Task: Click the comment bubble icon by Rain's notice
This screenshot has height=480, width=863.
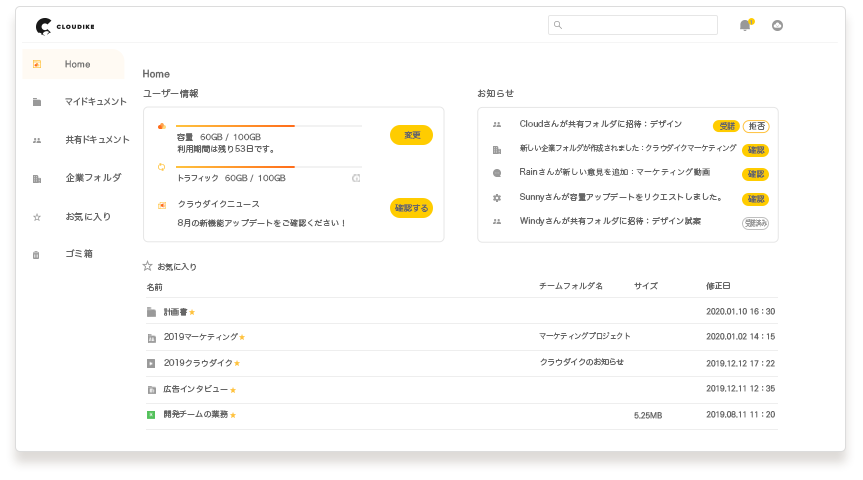Action: (497, 173)
